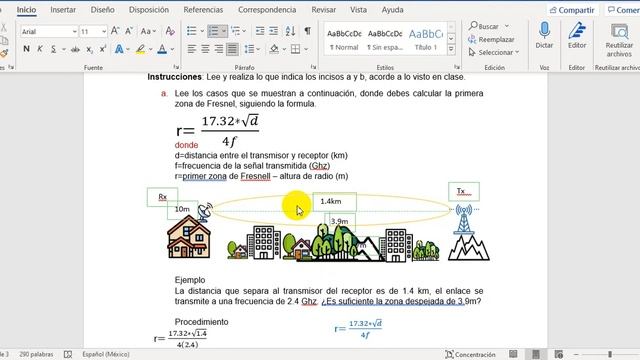Apply text effects blue A icon
Image resolution: width=640 pixels, height=360 pixels.
pyautogui.click(x=119, y=49)
